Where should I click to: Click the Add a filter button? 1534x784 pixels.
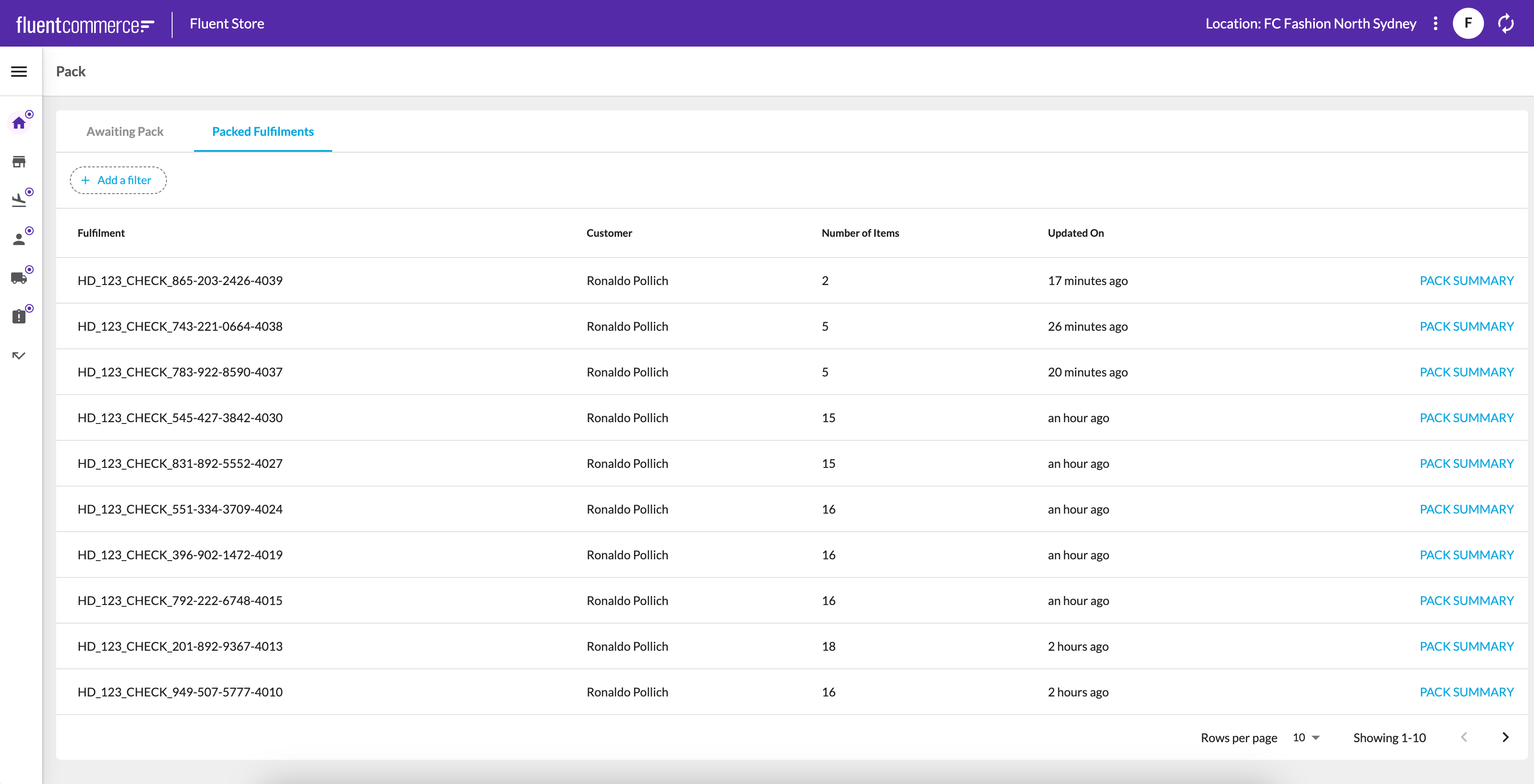click(x=118, y=180)
